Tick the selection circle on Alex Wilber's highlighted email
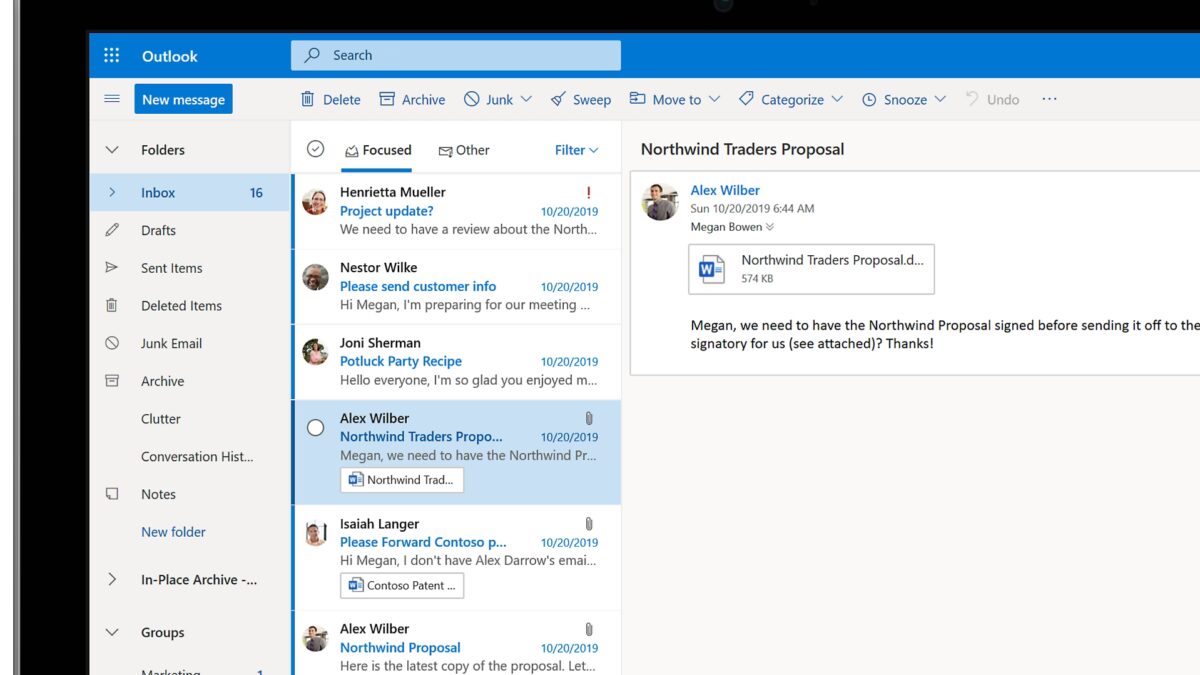1200x675 pixels. (315, 428)
